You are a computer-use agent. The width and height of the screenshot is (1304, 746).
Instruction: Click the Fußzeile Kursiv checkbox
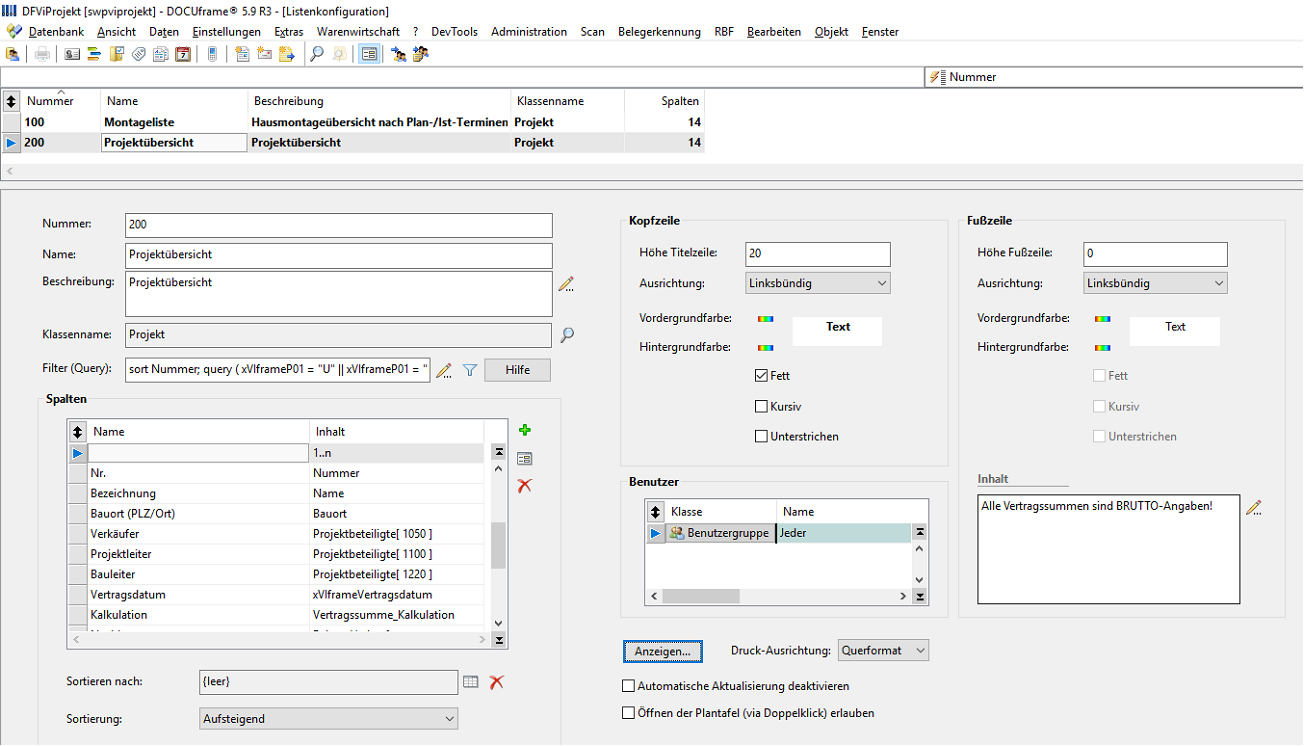click(x=1099, y=407)
